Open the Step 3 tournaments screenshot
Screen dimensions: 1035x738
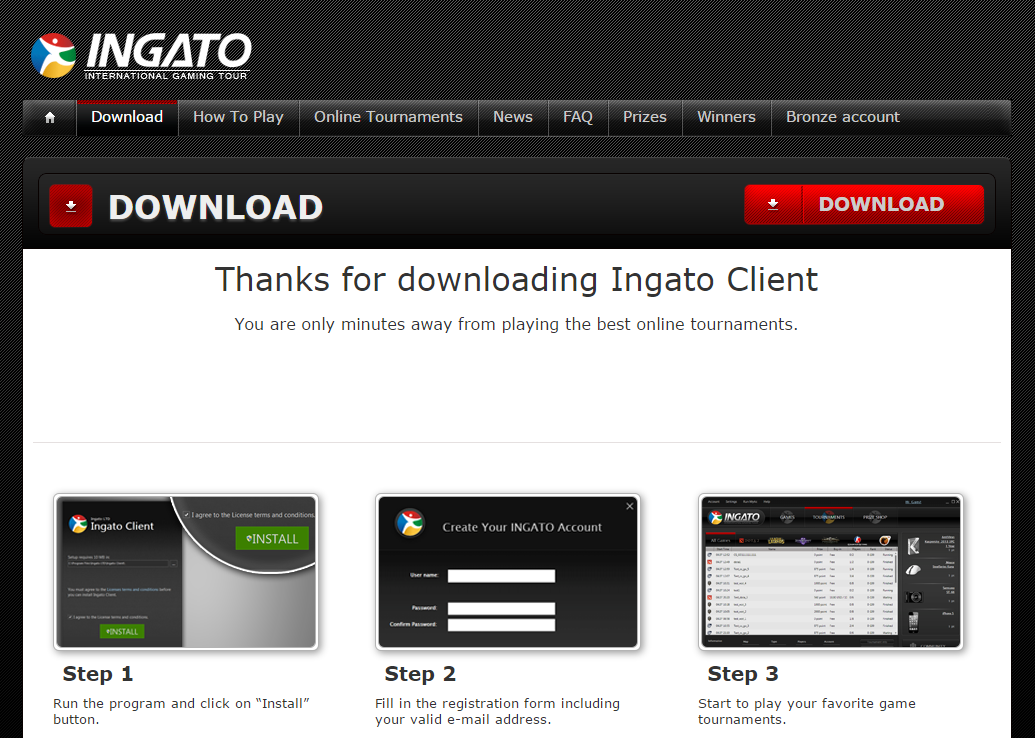point(831,572)
